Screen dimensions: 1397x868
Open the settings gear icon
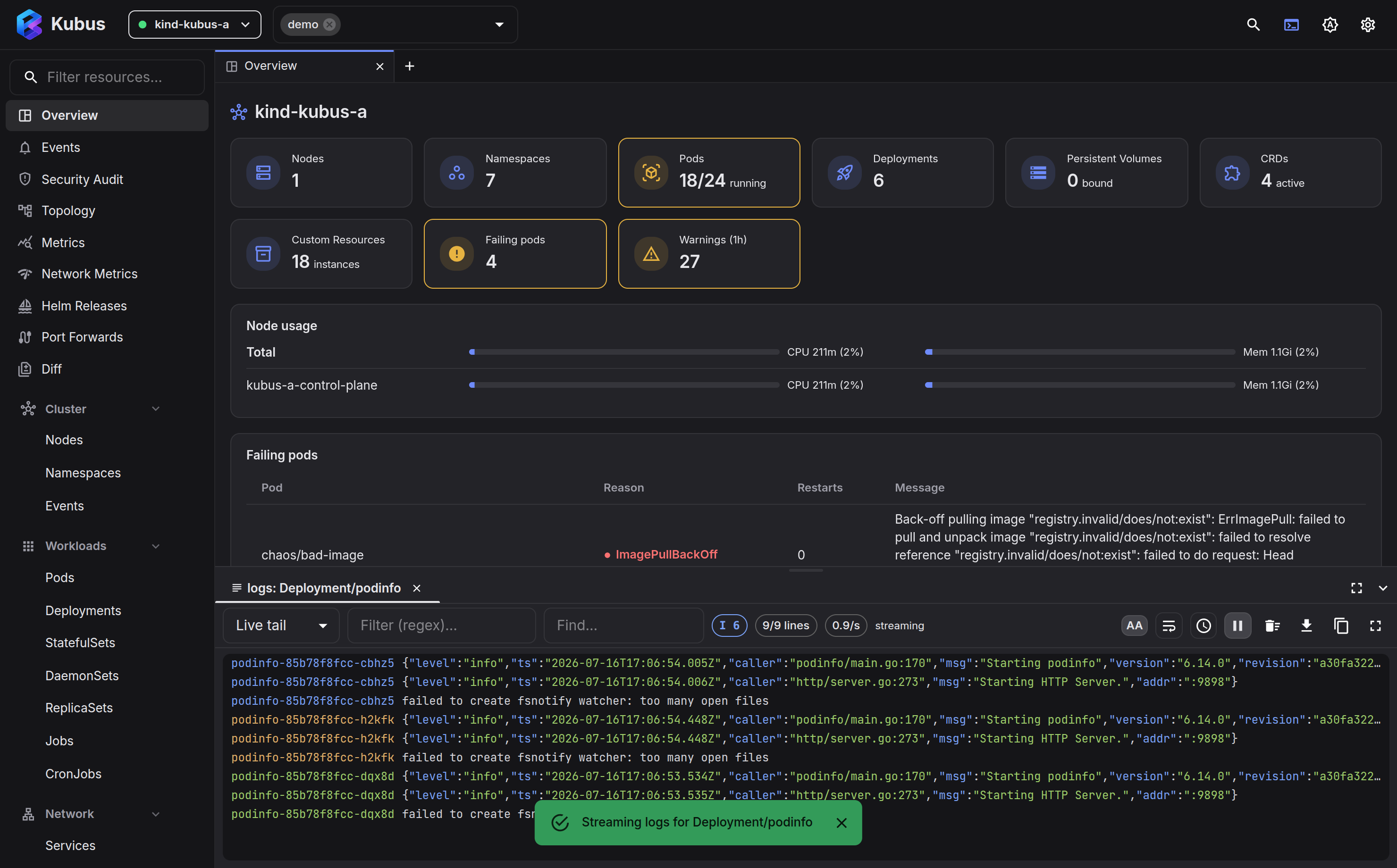[x=1368, y=25]
